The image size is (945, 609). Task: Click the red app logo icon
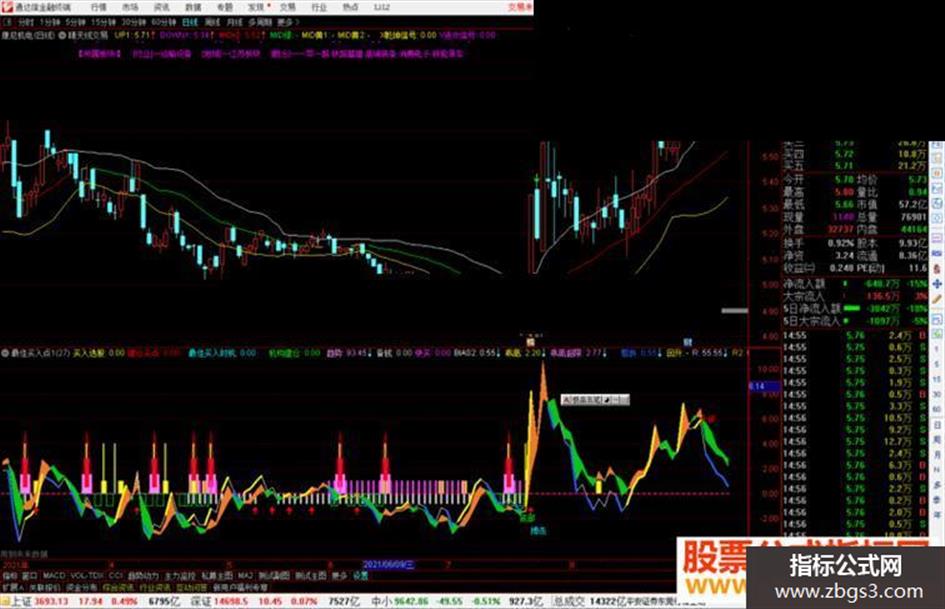7,7
